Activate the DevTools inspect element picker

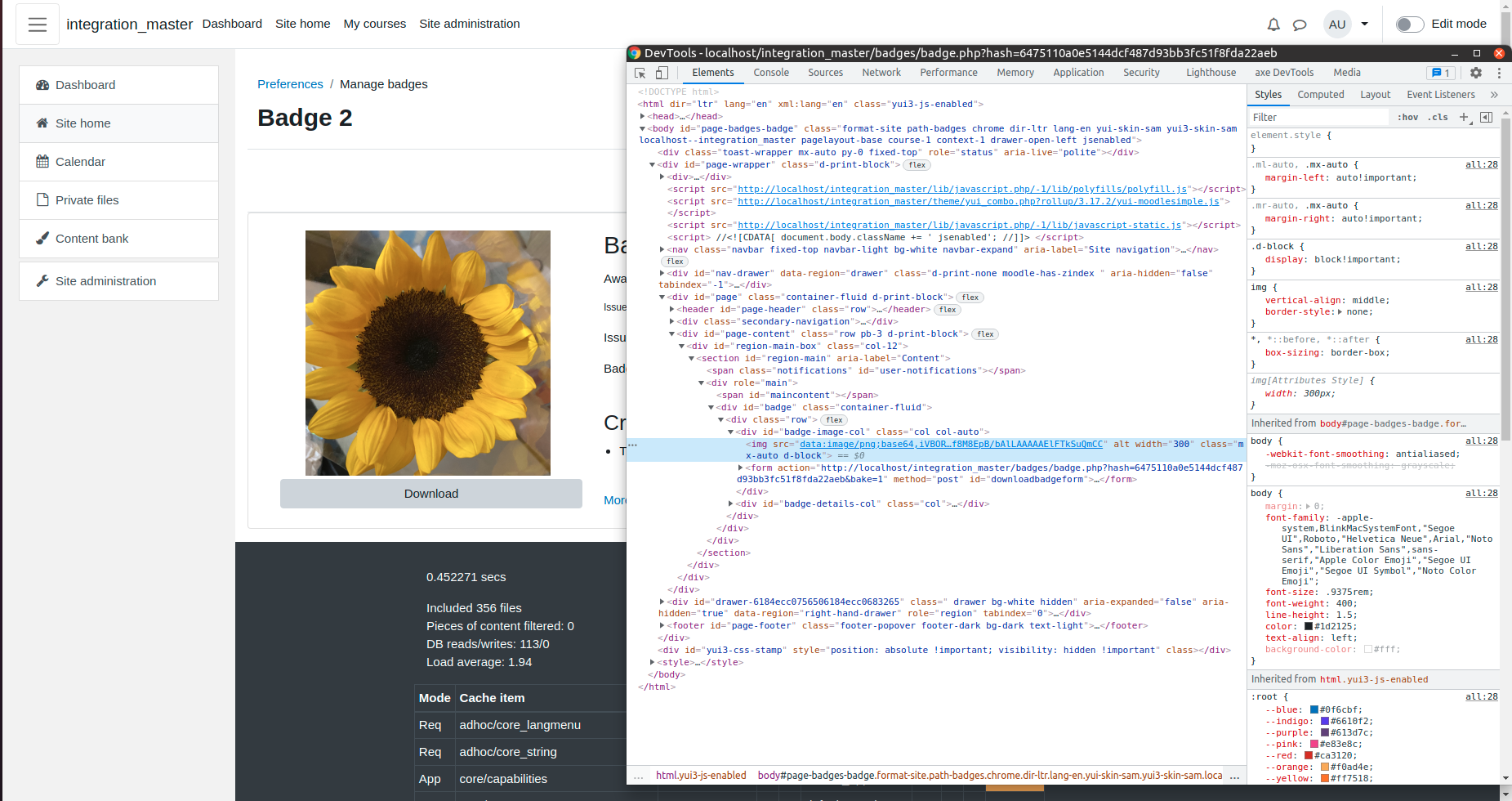click(640, 73)
